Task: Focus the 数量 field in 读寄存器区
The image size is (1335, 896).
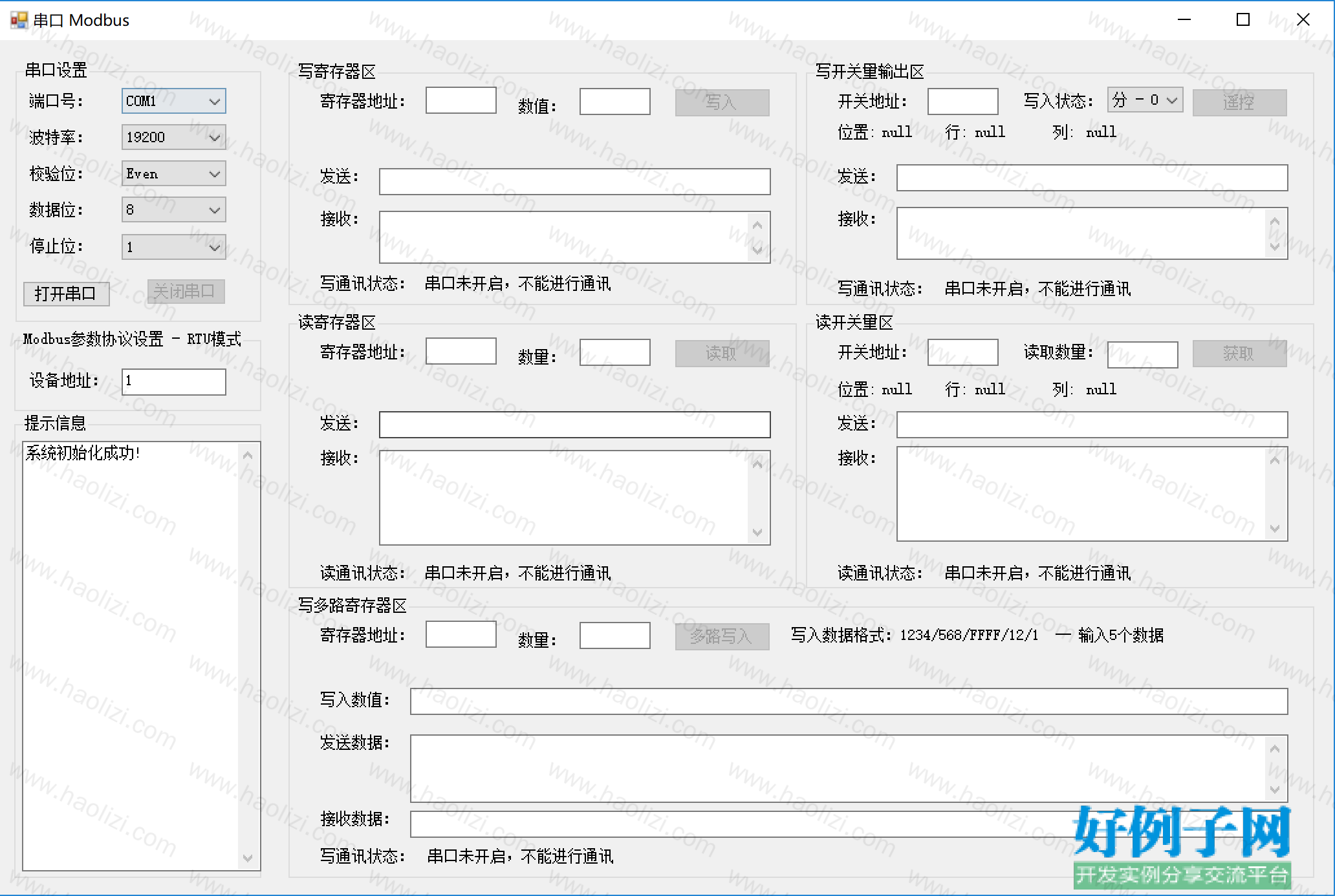Action: 614,352
